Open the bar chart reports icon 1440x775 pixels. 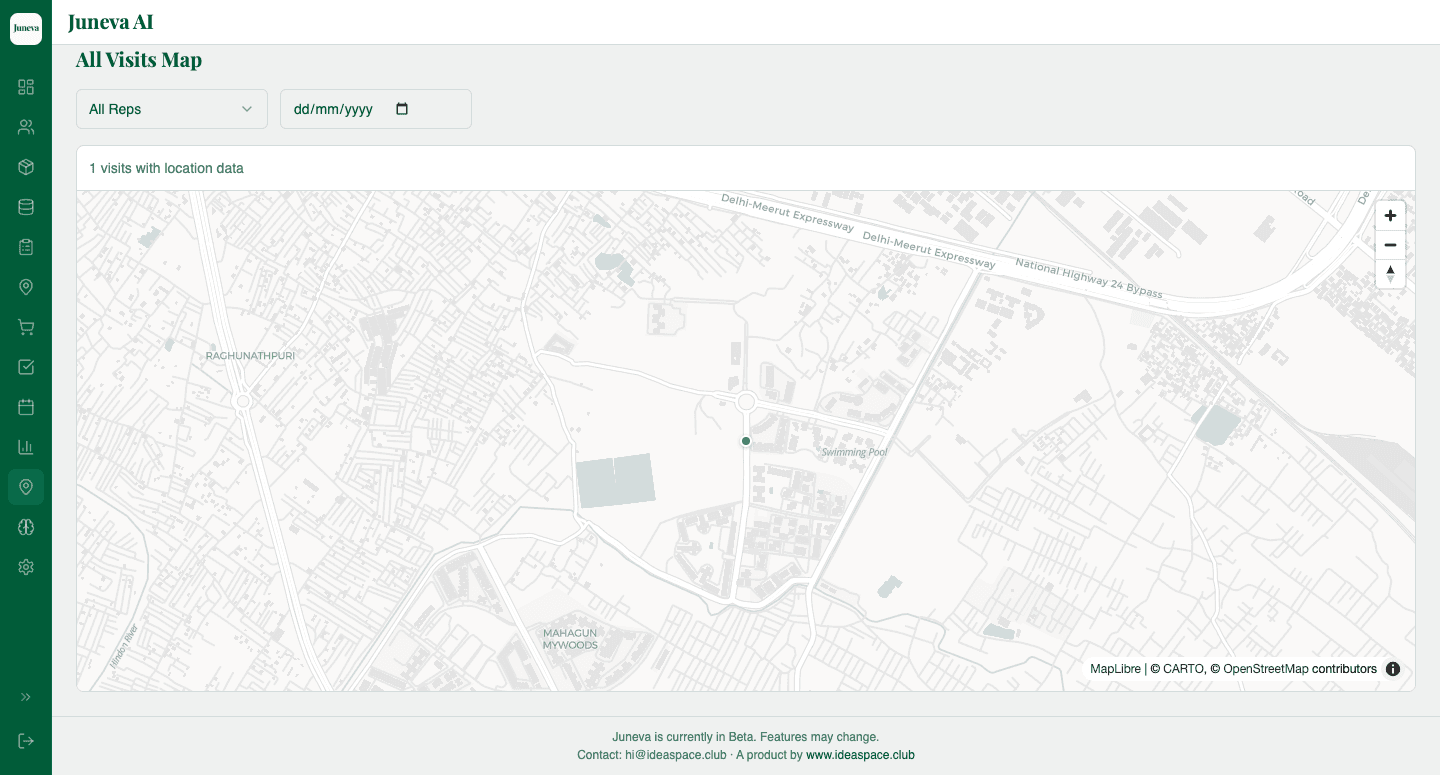coord(26,447)
